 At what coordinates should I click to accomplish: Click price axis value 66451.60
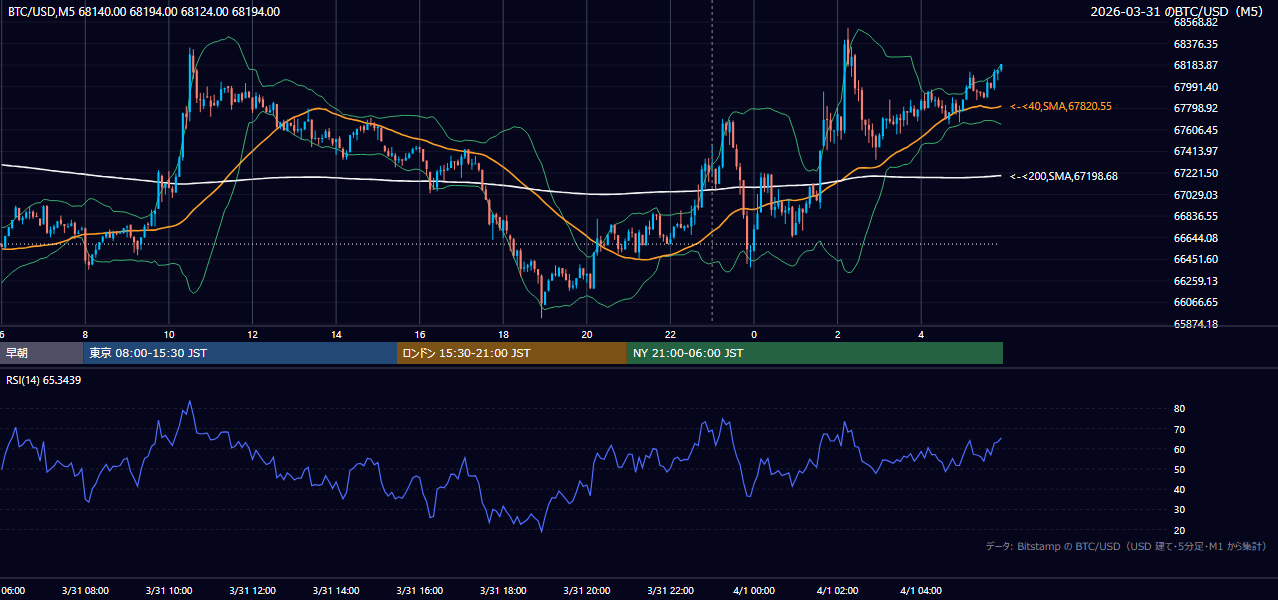click(1195, 259)
